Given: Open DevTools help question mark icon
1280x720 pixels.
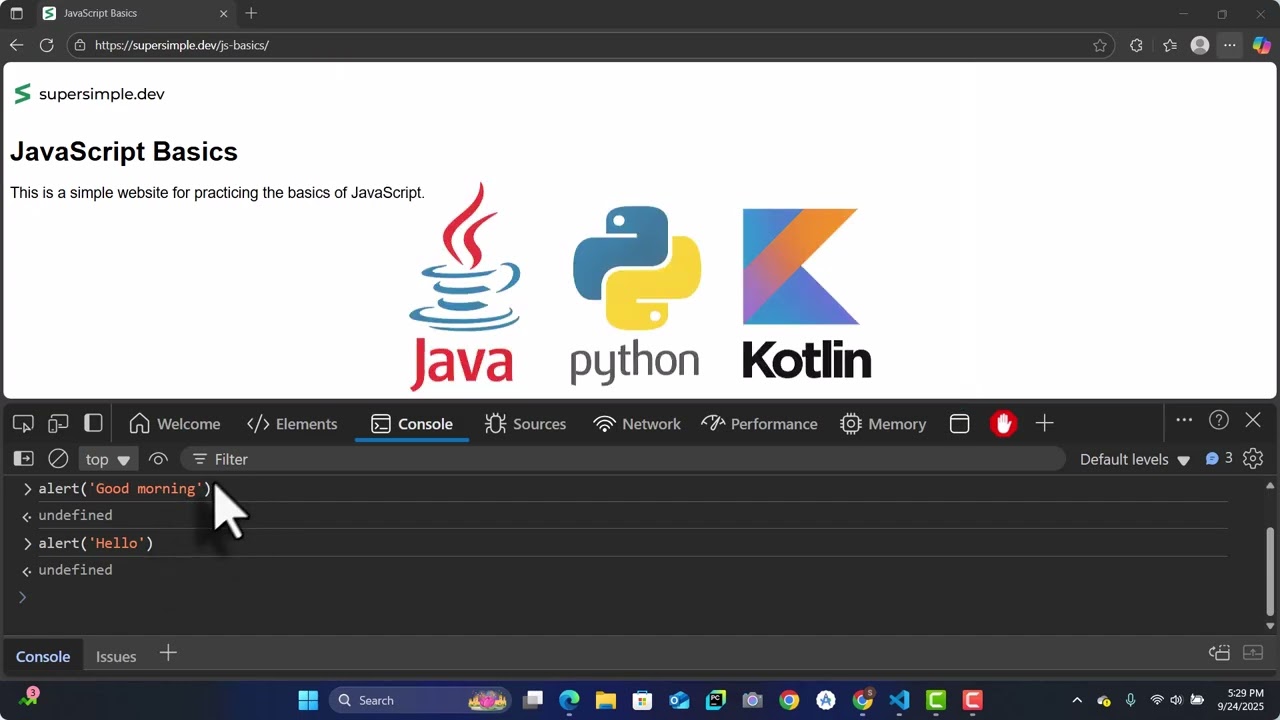Looking at the screenshot, I should click(x=1218, y=421).
